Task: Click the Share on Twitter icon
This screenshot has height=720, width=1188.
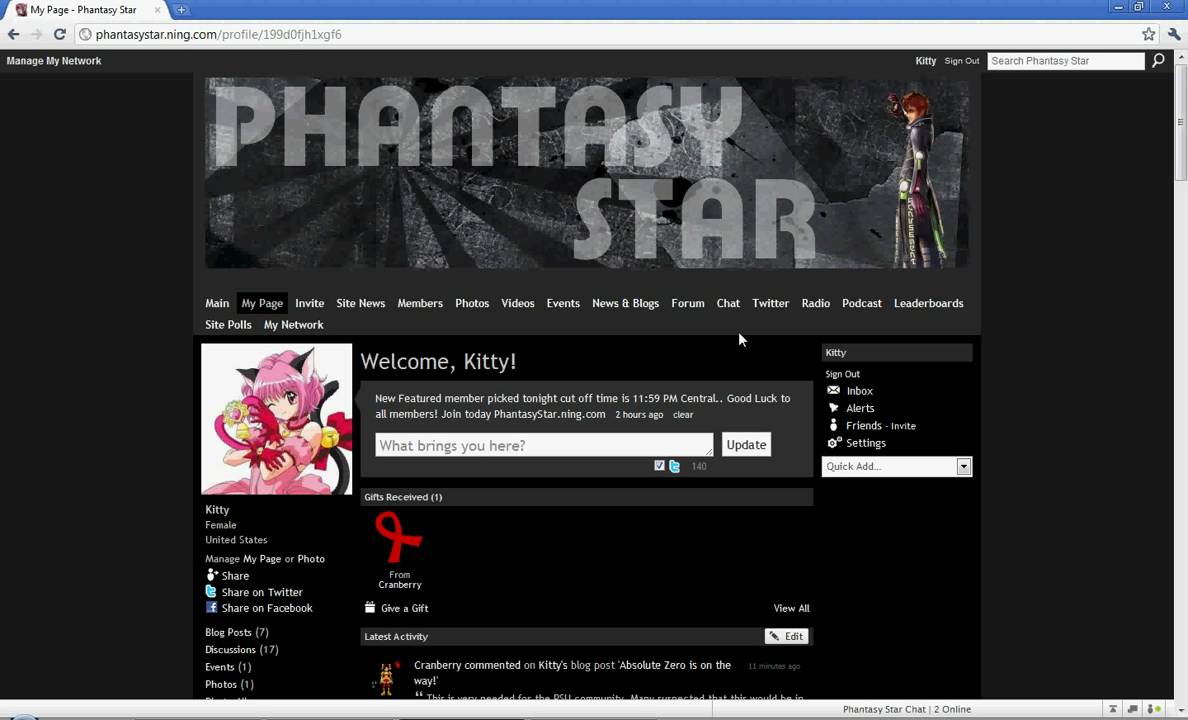Action: [211, 592]
